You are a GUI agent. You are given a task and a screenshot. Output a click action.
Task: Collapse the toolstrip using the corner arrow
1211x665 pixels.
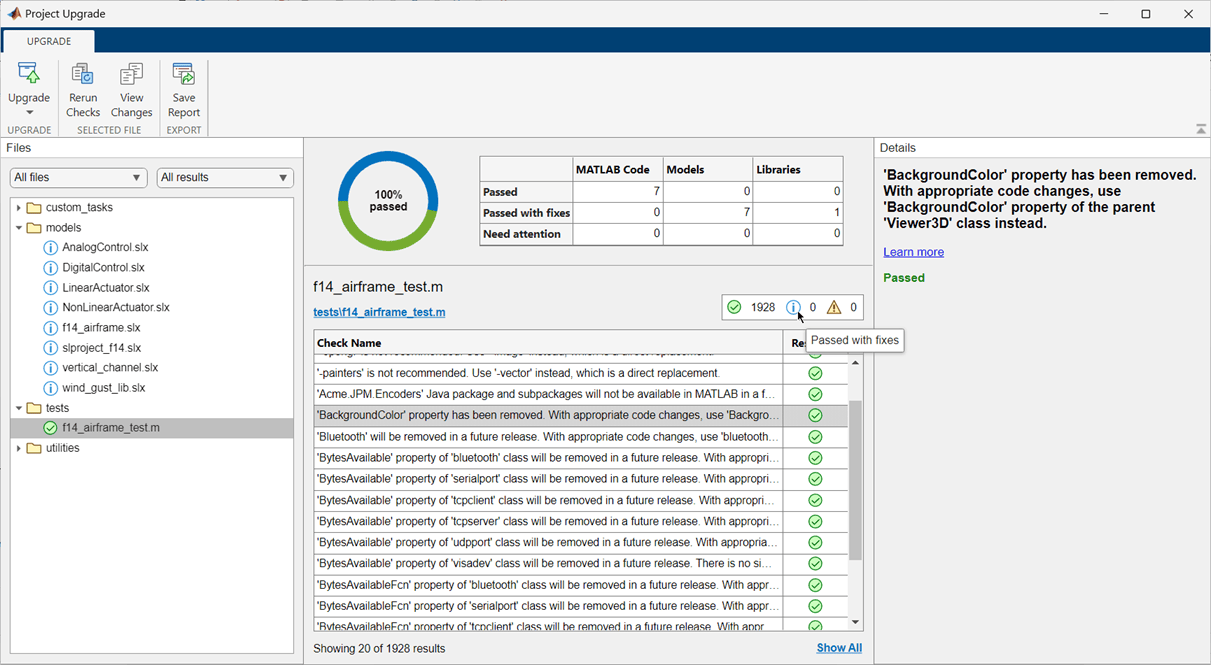tap(1200, 129)
